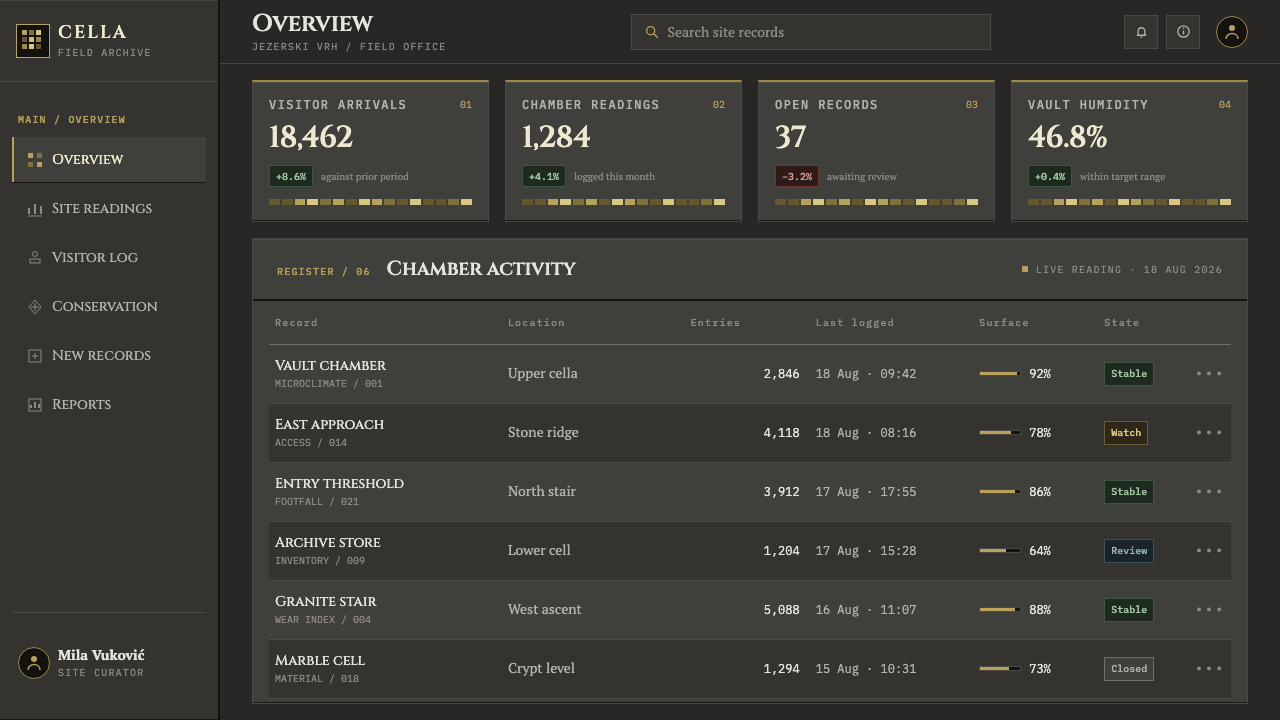Open the notifications bell
Screen dimensions: 1280x720
[1141, 32]
